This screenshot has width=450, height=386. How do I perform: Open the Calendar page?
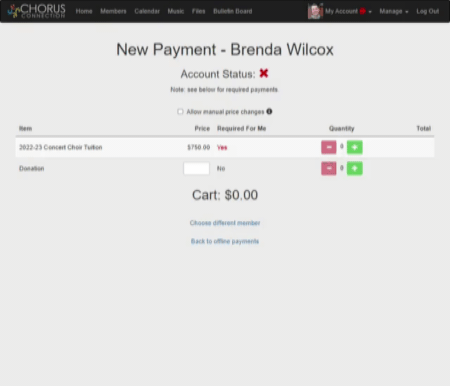(147, 11)
